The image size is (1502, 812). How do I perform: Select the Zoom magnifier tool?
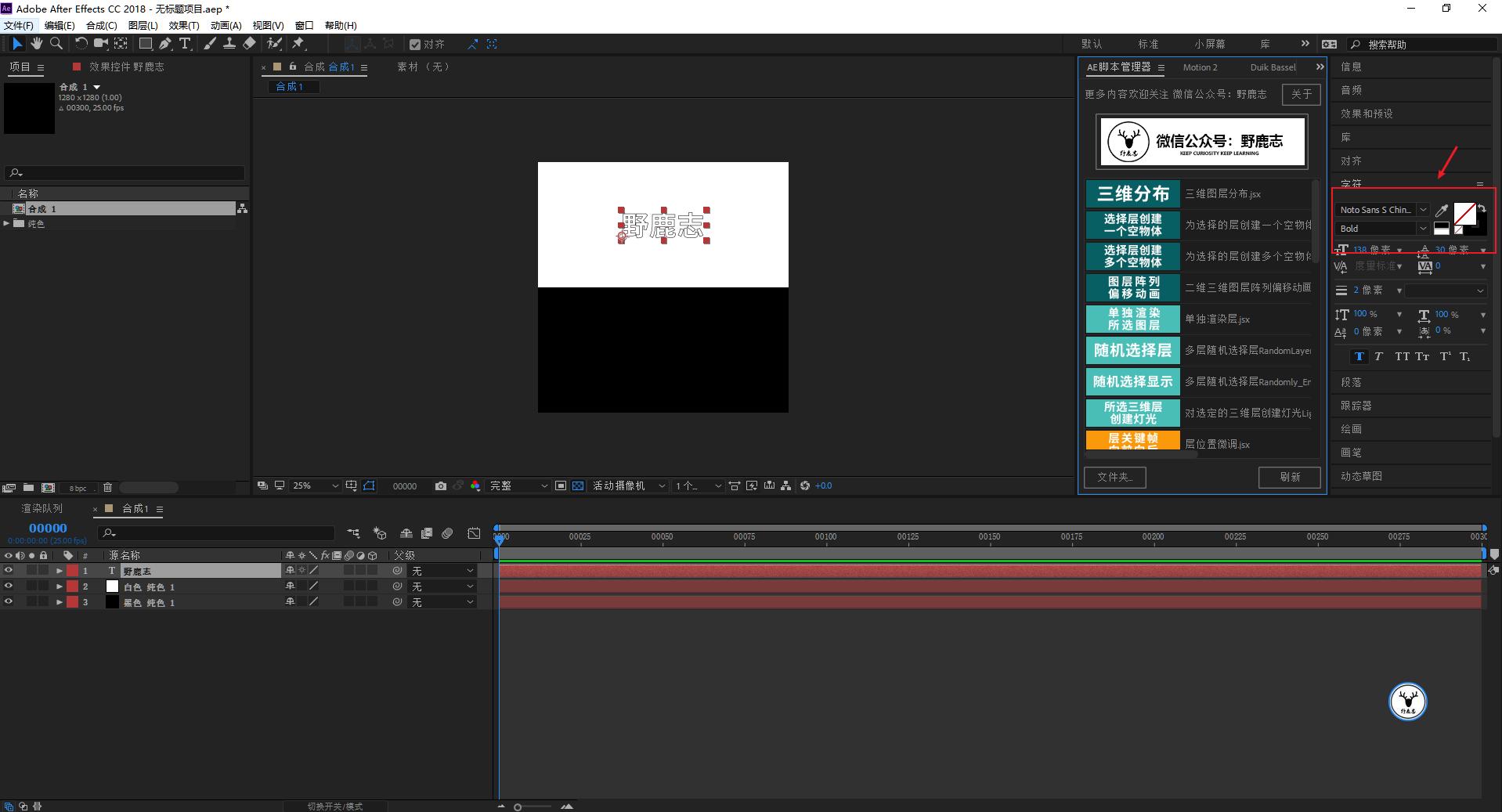[56, 44]
